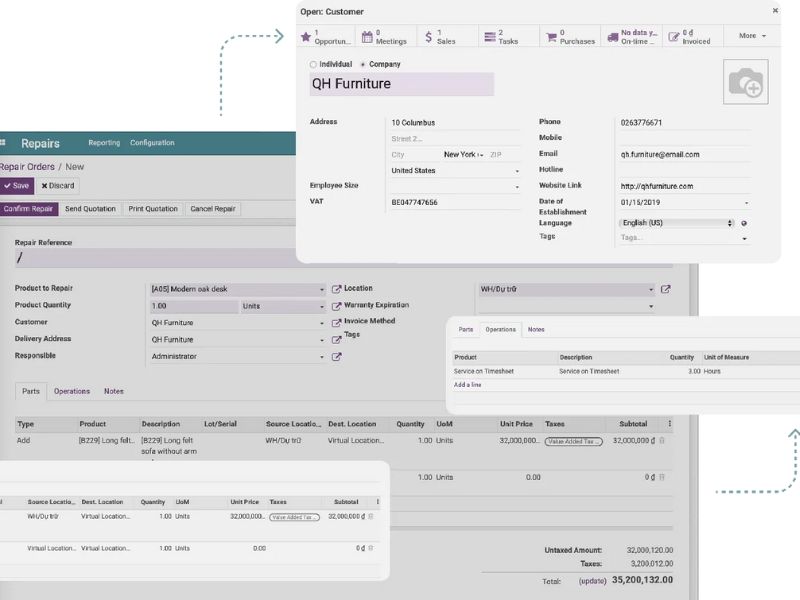Image resolution: width=800 pixels, height=600 pixels.
Task: Open external link icon beside Responsible field
Action: [x=337, y=356]
